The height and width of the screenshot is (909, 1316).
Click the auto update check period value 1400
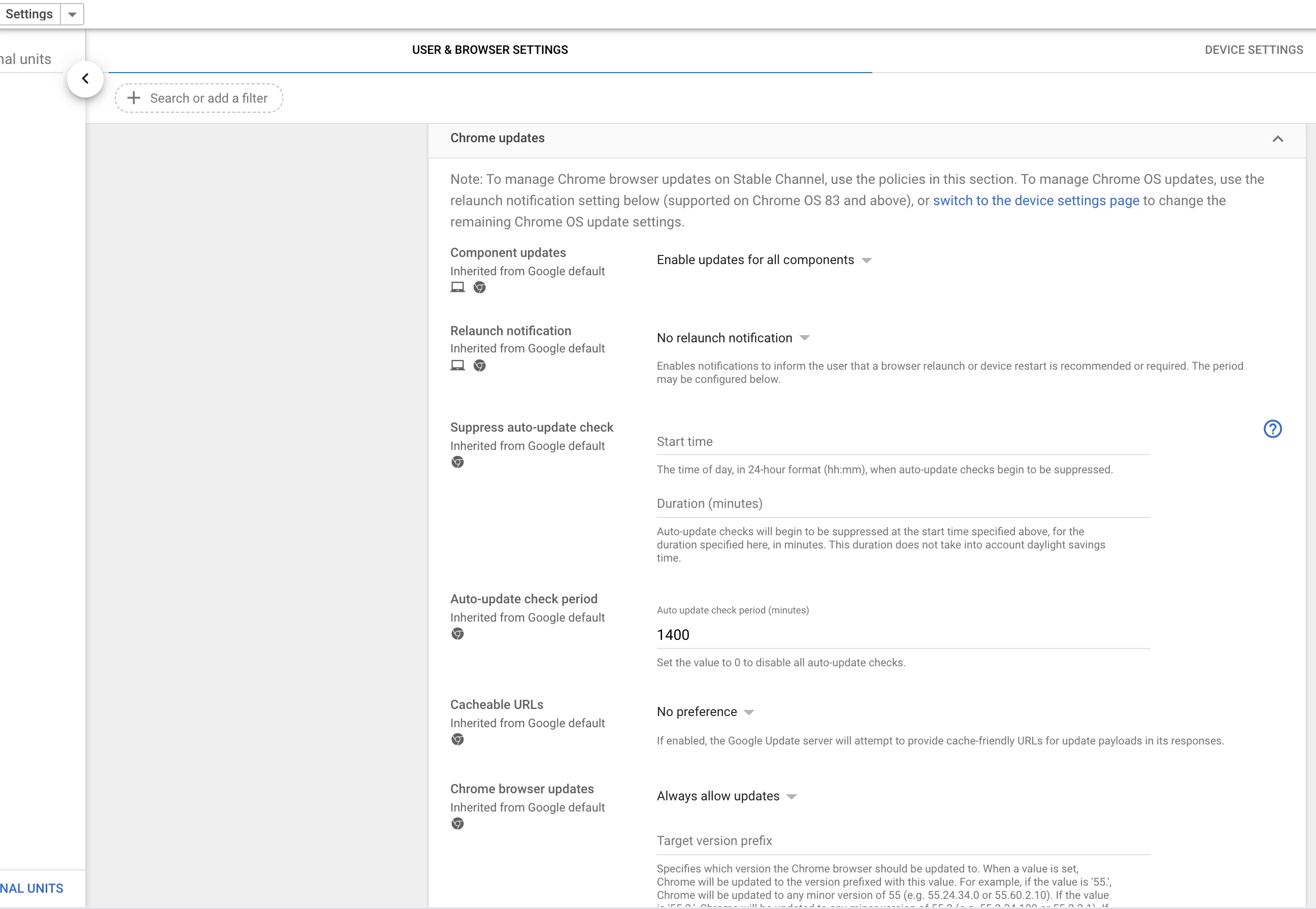903,635
